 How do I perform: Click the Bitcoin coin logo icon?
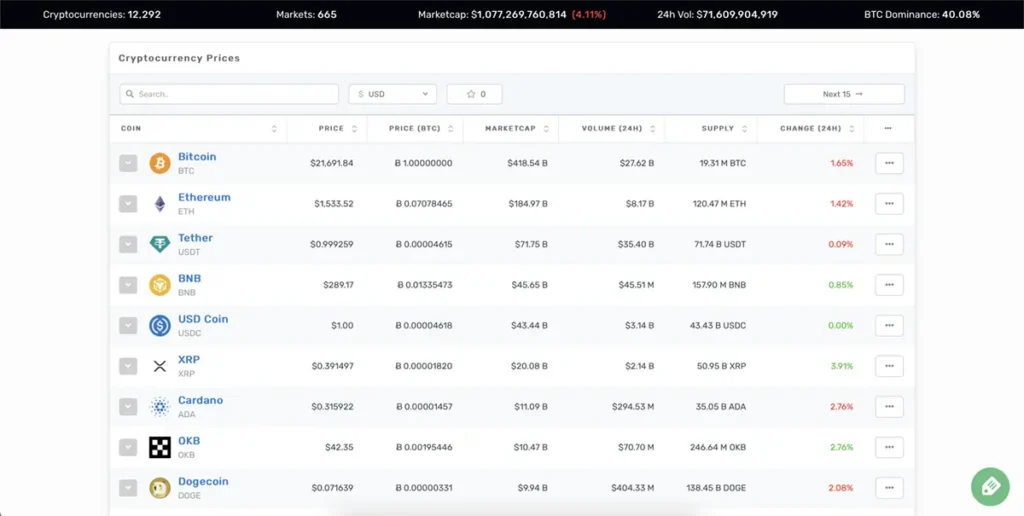(160, 163)
